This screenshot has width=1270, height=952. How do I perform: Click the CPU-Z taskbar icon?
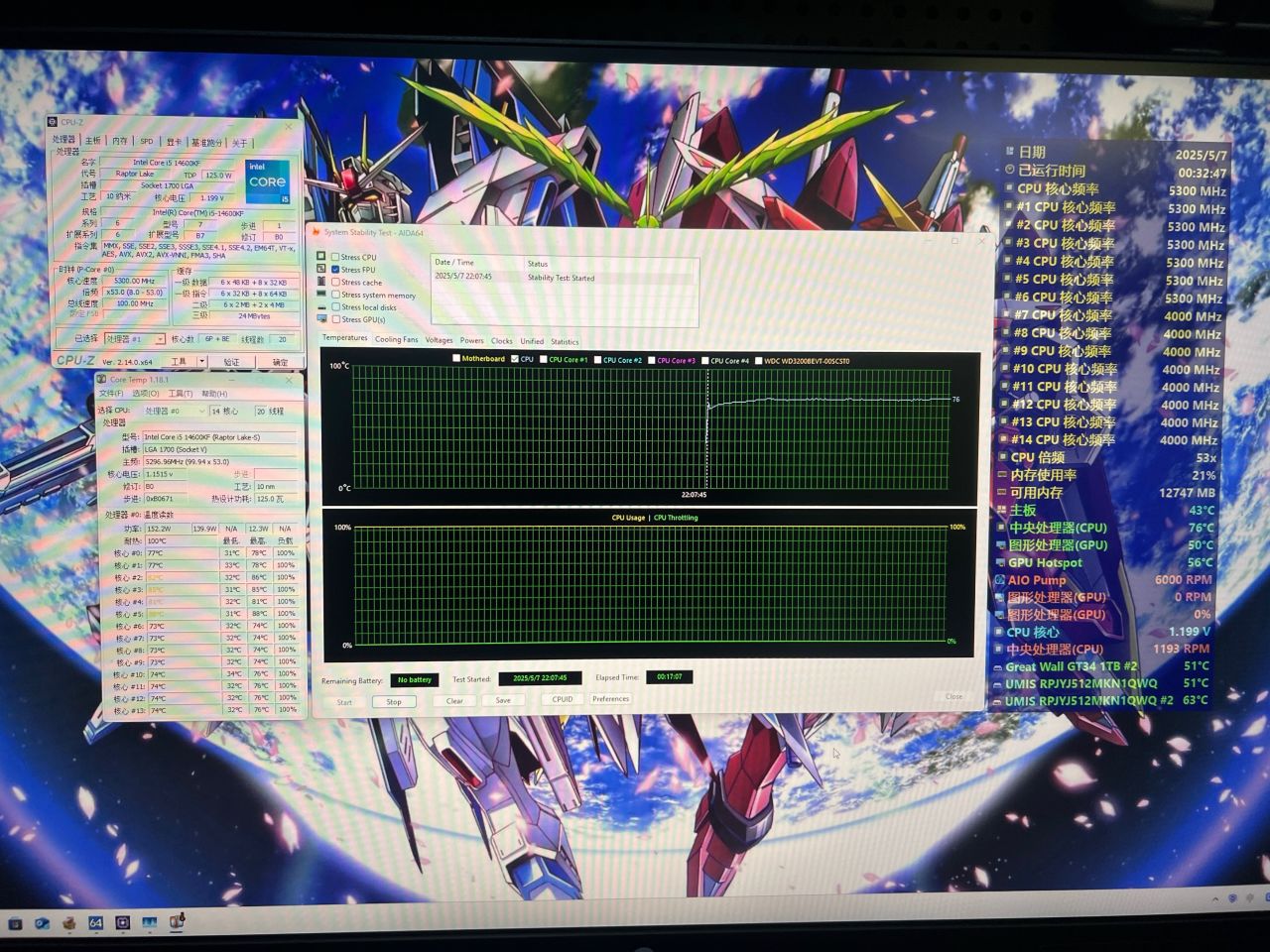pyautogui.click(x=122, y=923)
